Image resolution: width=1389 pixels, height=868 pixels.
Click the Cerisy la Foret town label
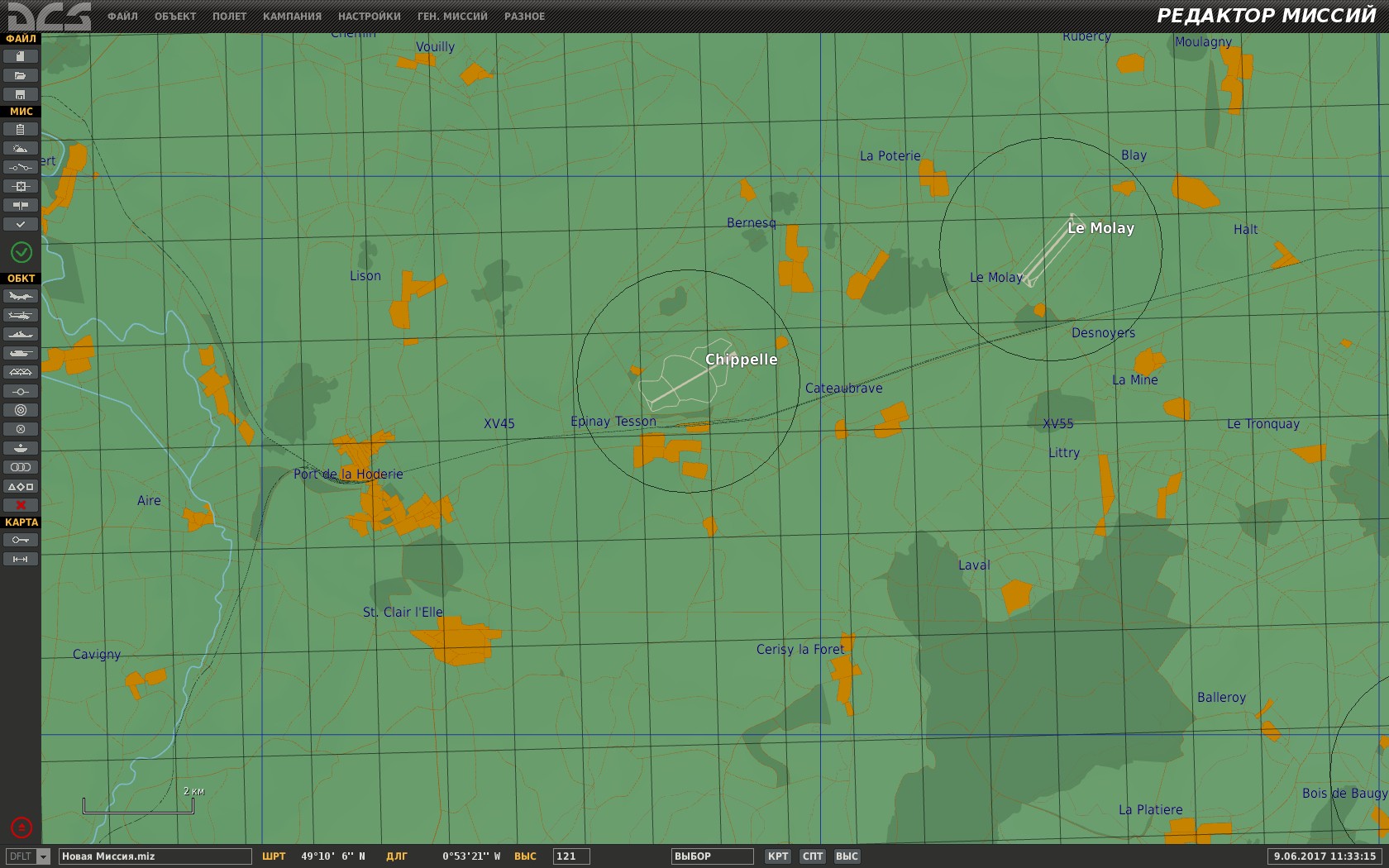(x=800, y=650)
